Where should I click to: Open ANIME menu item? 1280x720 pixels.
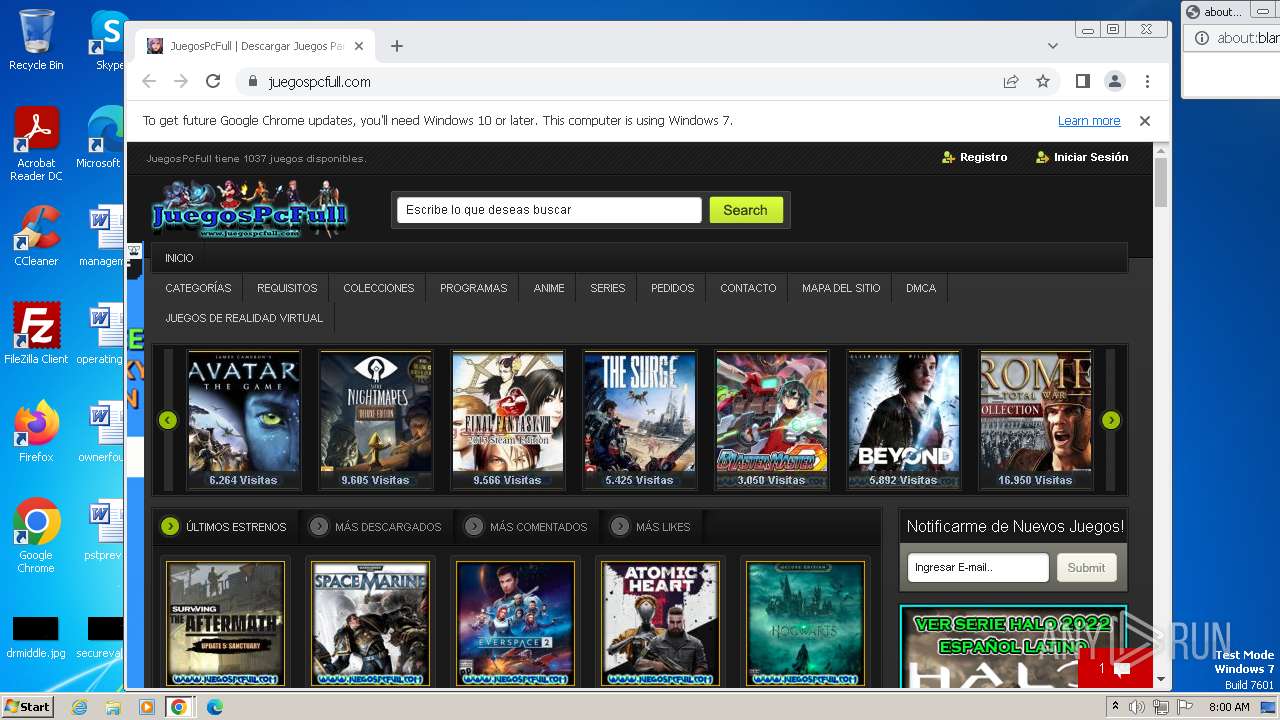click(548, 288)
